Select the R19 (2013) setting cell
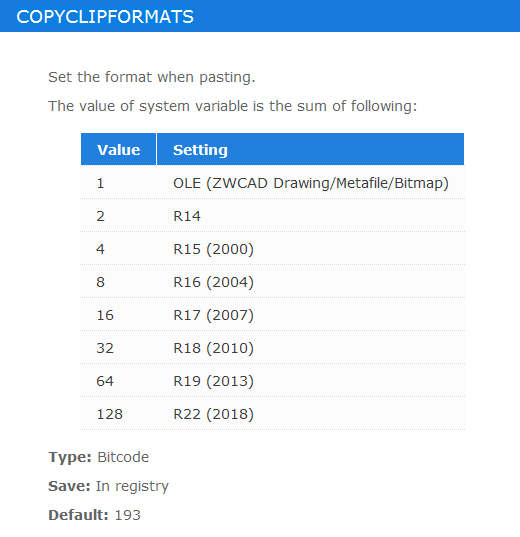This screenshot has width=520, height=537. click(310, 380)
